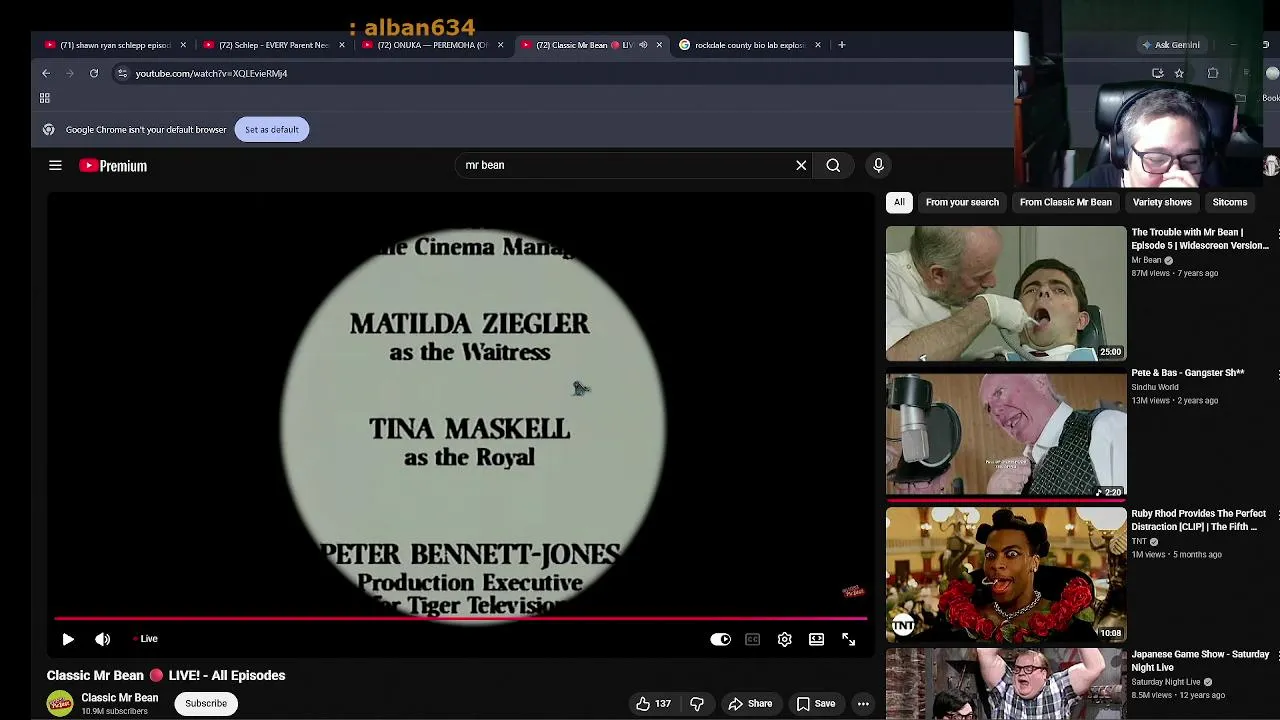This screenshot has height=720, width=1280.
Task: Open the YouTube guide hamburger menu
Action: click(x=55, y=166)
